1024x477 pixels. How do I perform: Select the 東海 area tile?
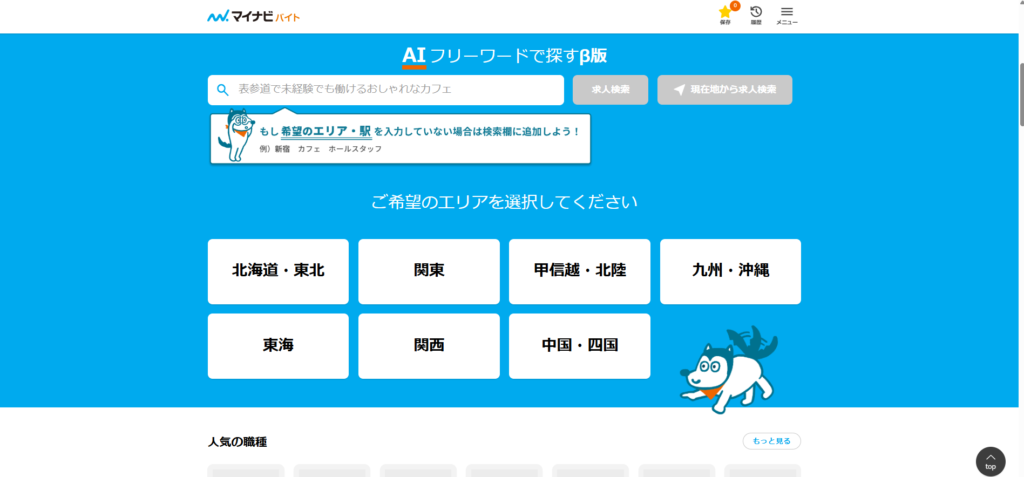click(278, 346)
